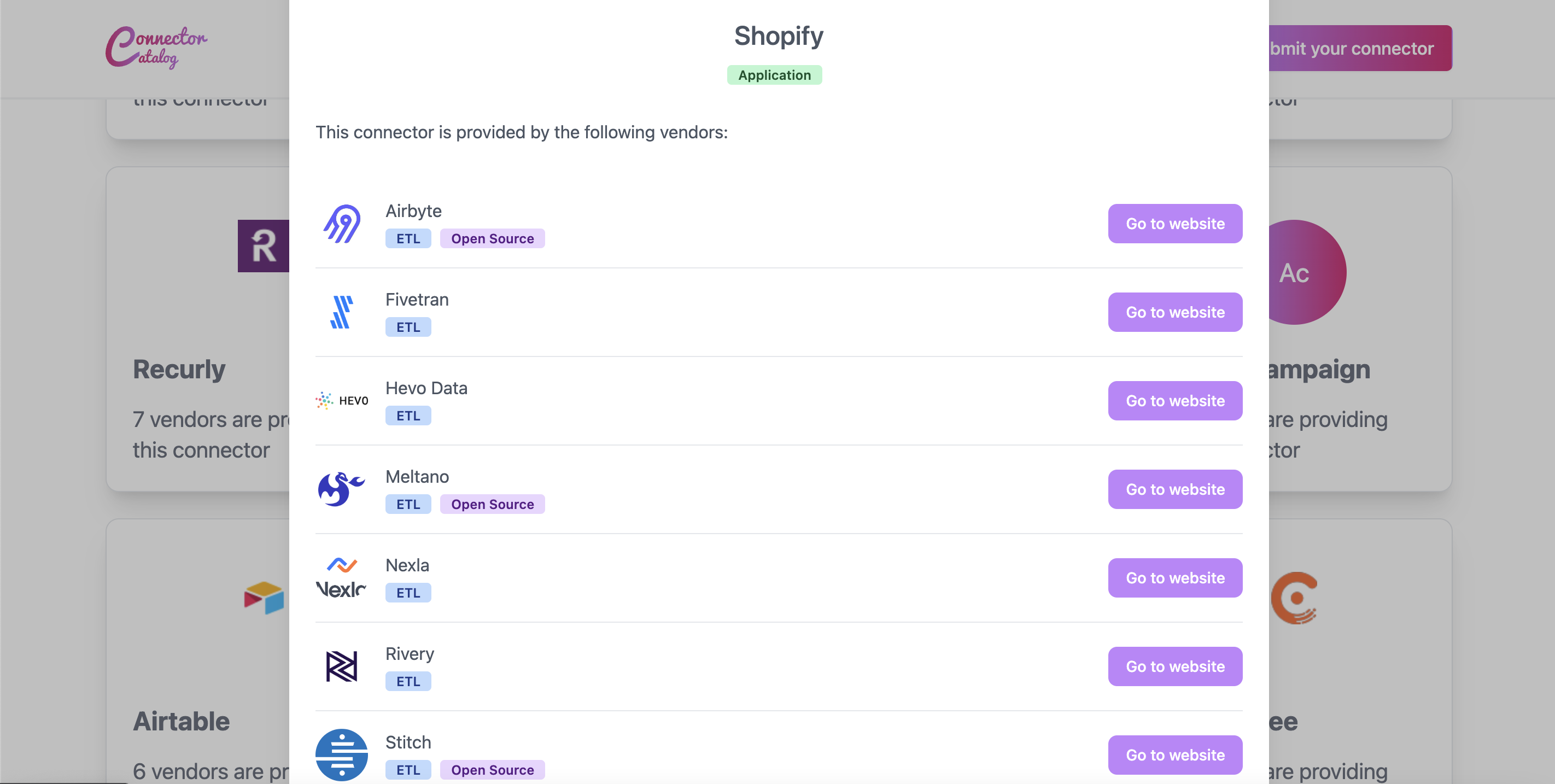Viewport: 1555px width, 784px height.
Task: Click the Rivery logo icon
Action: (342, 666)
